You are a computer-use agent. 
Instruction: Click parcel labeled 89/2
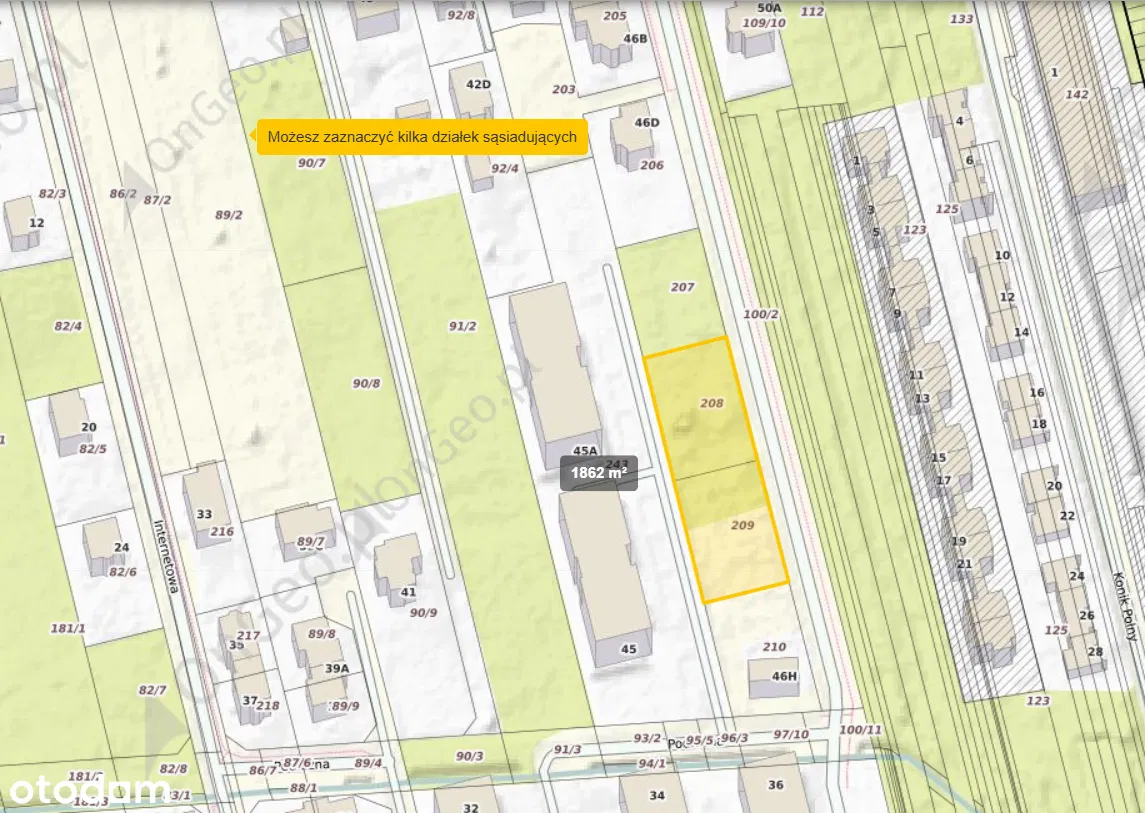pyautogui.click(x=228, y=215)
